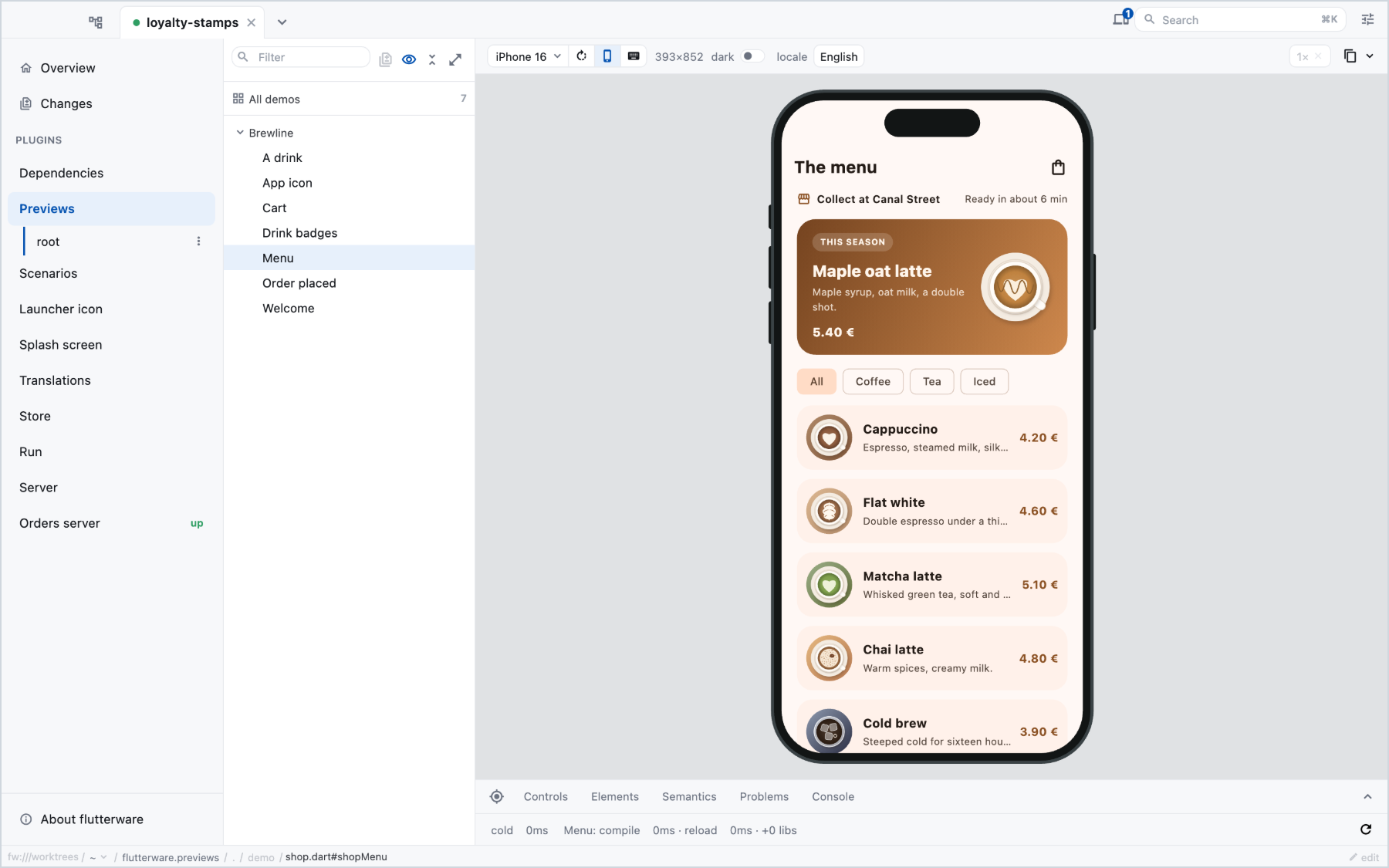This screenshot has height=868, width=1389.
Task: Open the devices icon with notification badge
Action: point(1121,19)
